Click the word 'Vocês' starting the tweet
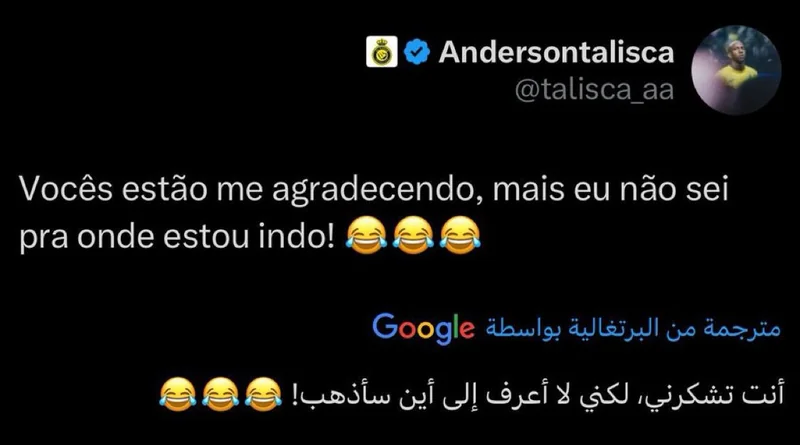The width and height of the screenshot is (800, 445). [66, 188]
